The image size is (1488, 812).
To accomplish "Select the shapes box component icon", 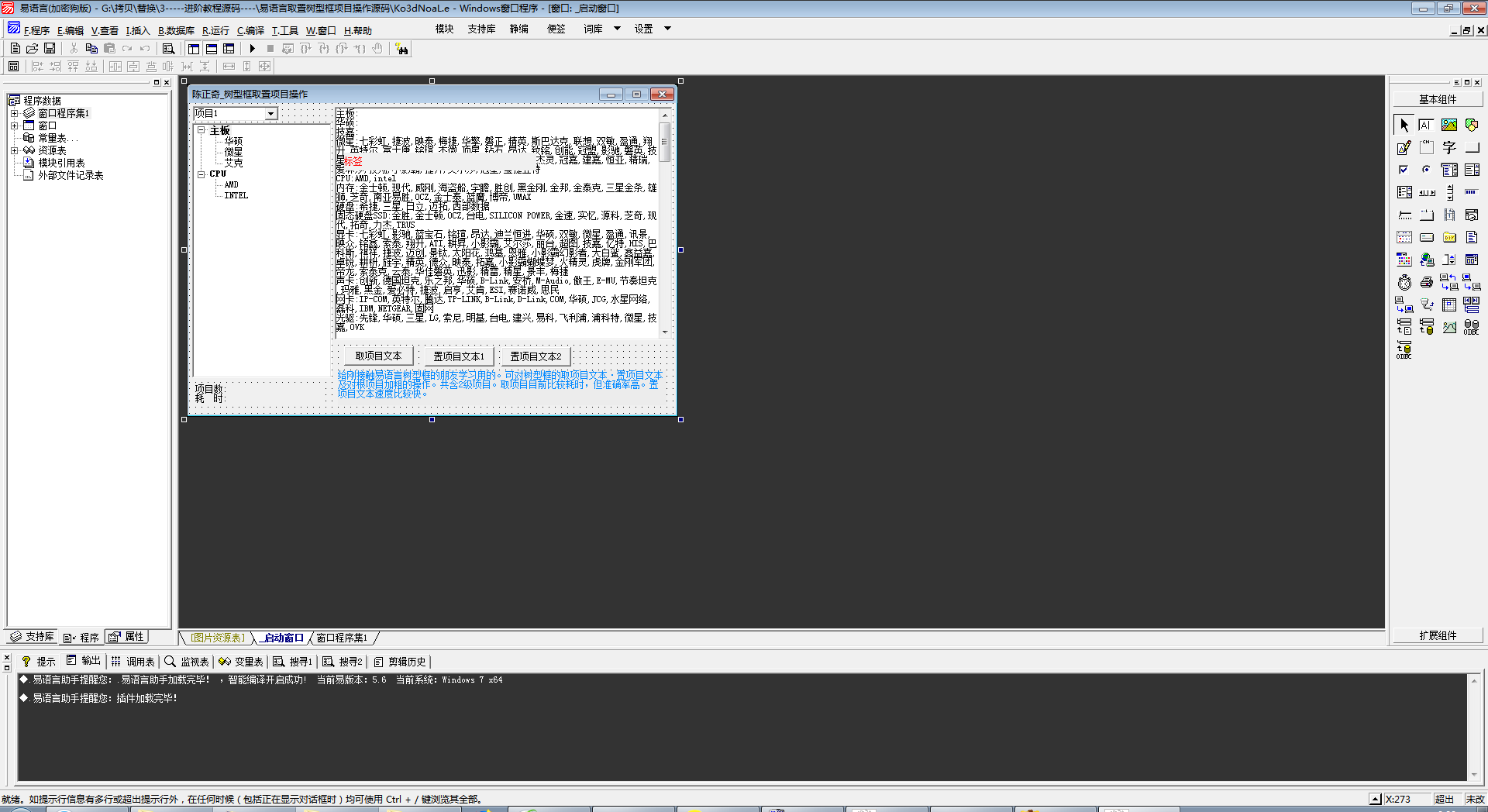I will (x=1471, y=125).
